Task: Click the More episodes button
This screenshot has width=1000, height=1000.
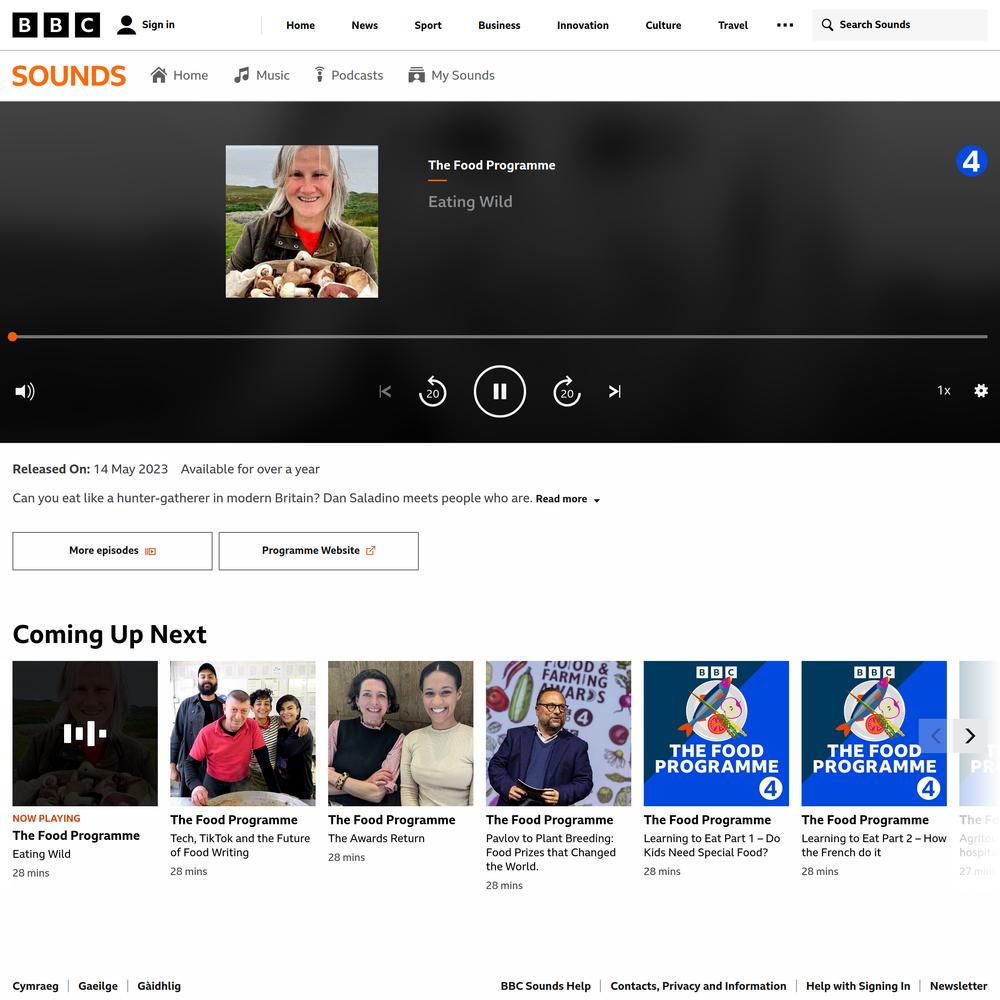Action: coord(112,551)
